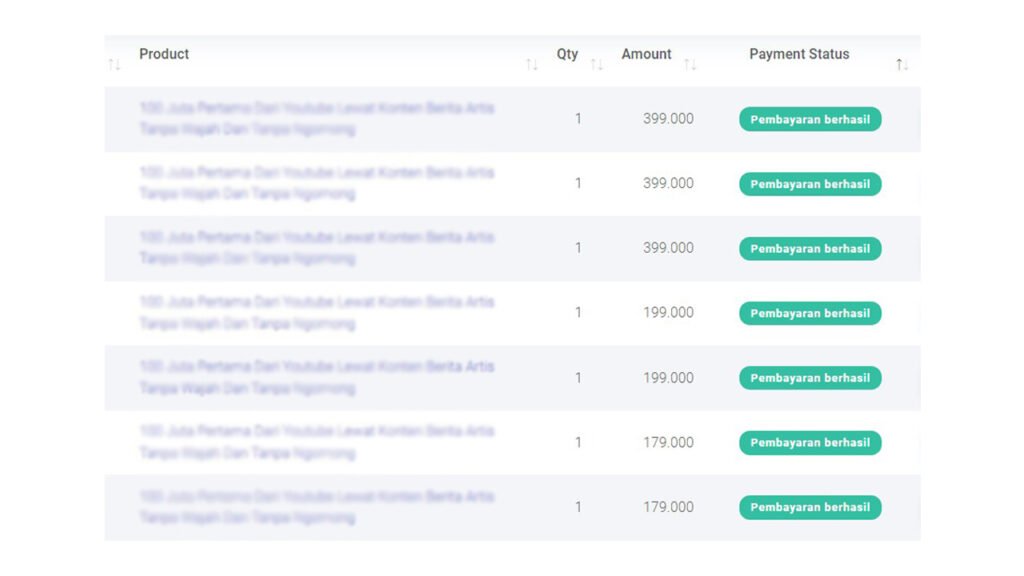Select the Qty column header text

click(567, 54)
